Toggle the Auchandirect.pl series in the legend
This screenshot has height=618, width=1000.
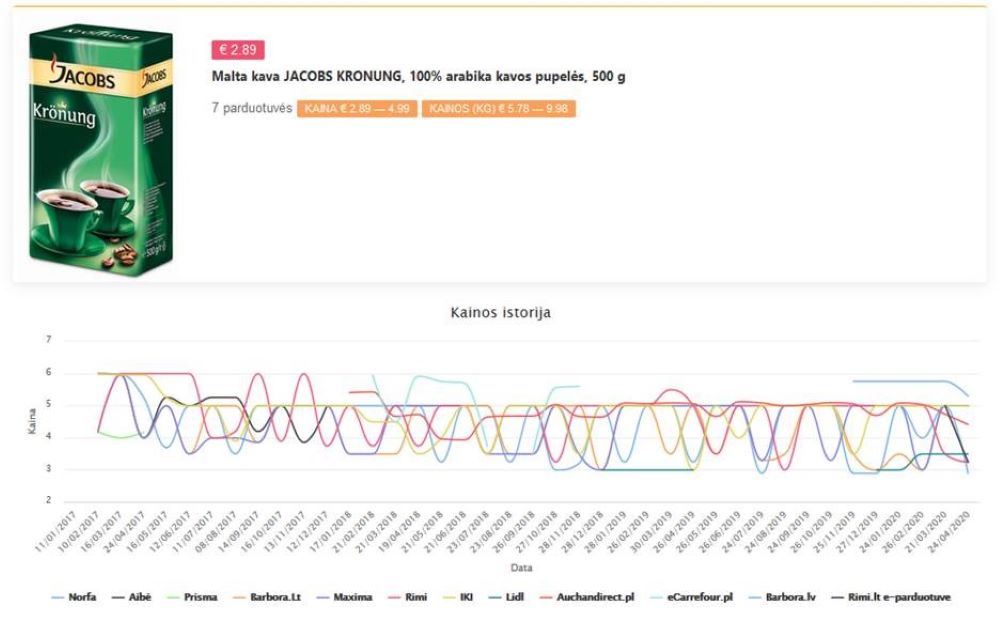587,598
